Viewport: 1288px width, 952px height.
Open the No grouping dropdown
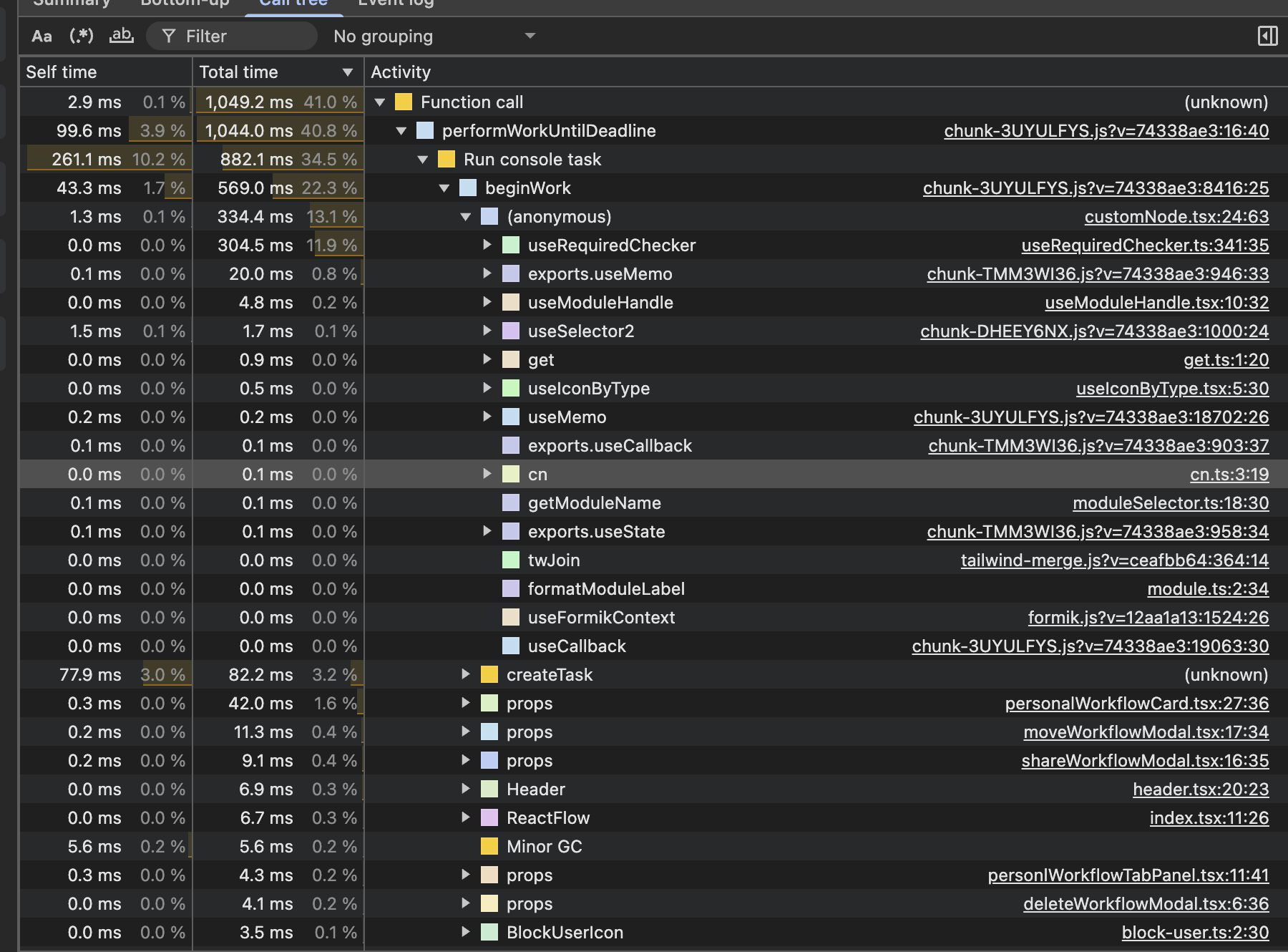pos(434,36)
